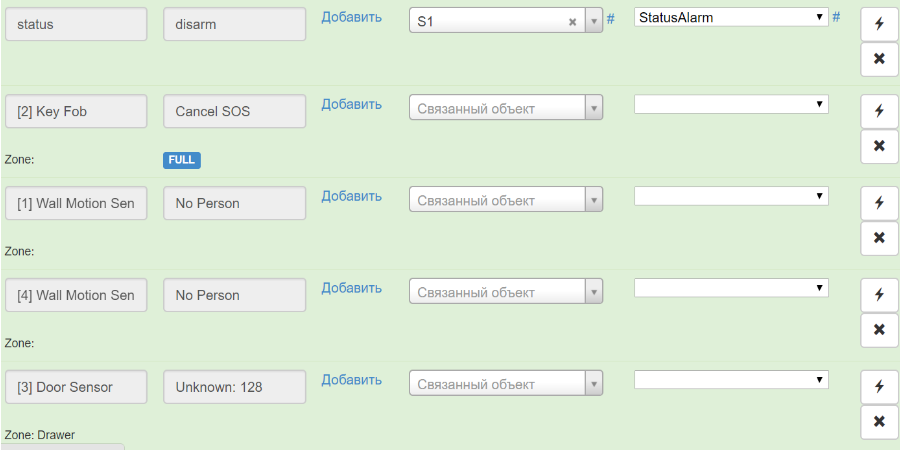Click the X delete button in status row
Viewport: 900px width, 450px height.
(879, 59)
